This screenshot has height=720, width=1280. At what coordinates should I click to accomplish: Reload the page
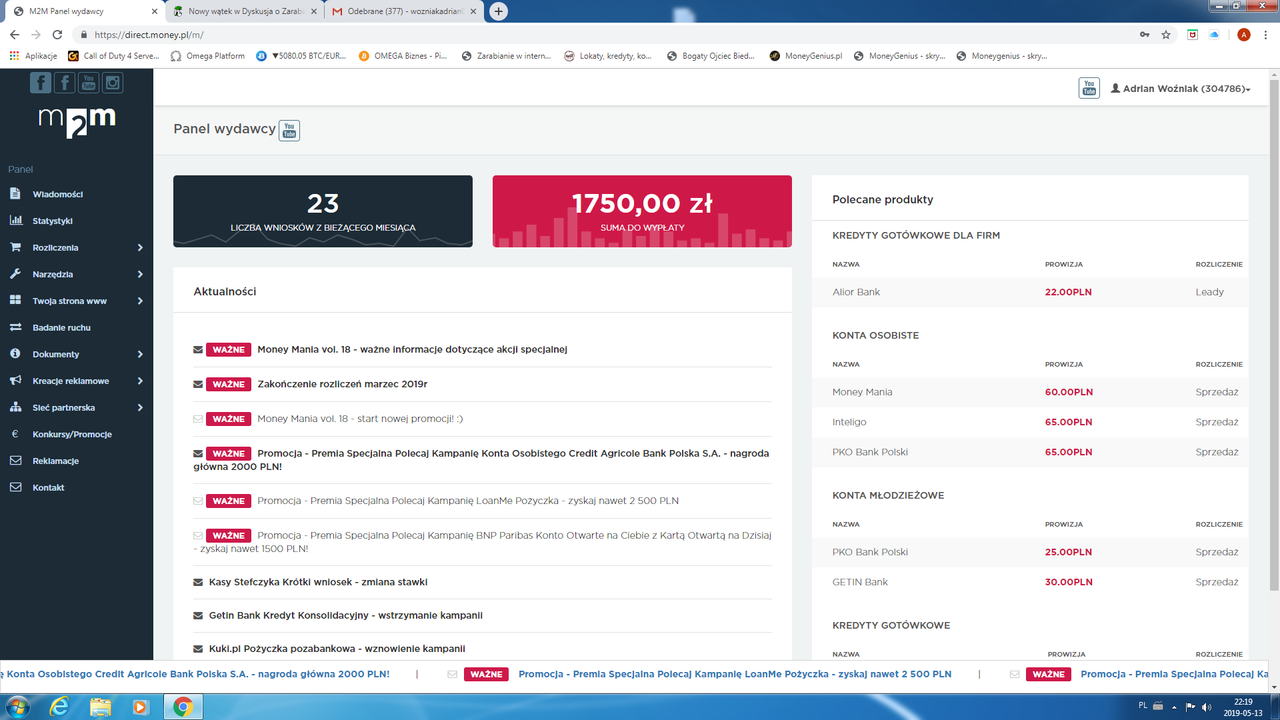pyautogui.click(x=57, y=34)
